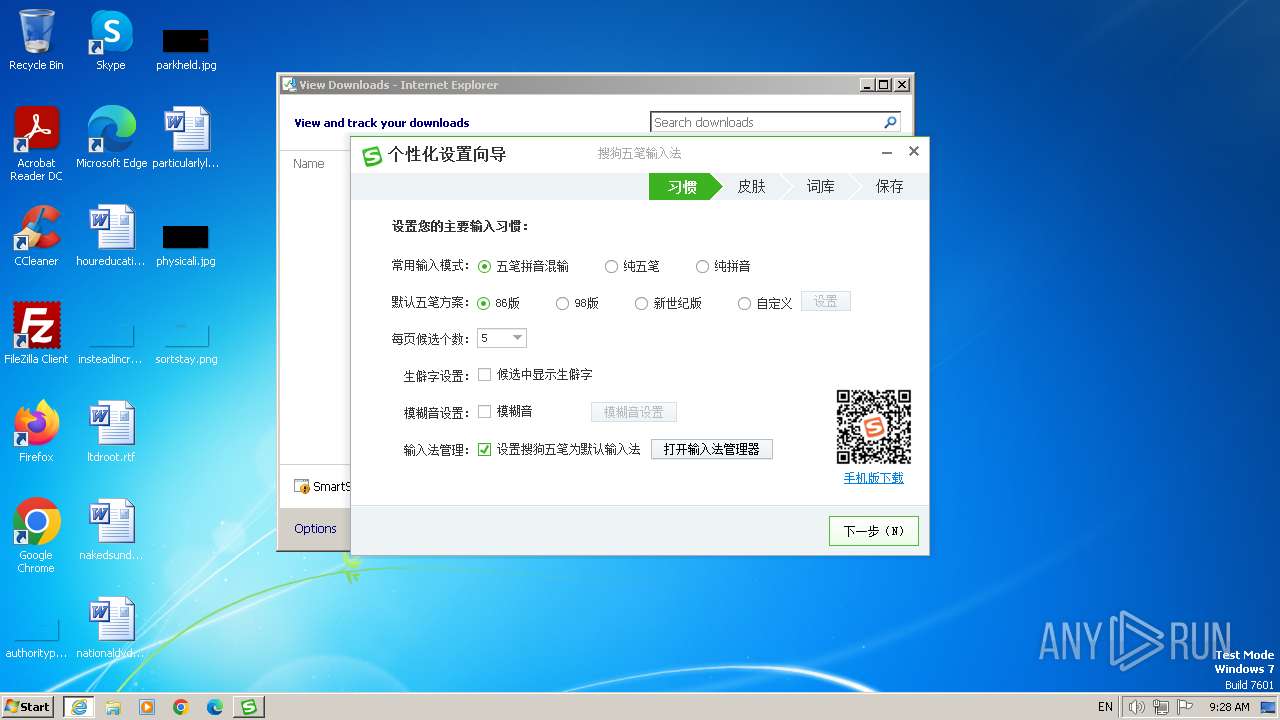Launch Acrobat Reader DC from desktop

click(x=36, y=143)
